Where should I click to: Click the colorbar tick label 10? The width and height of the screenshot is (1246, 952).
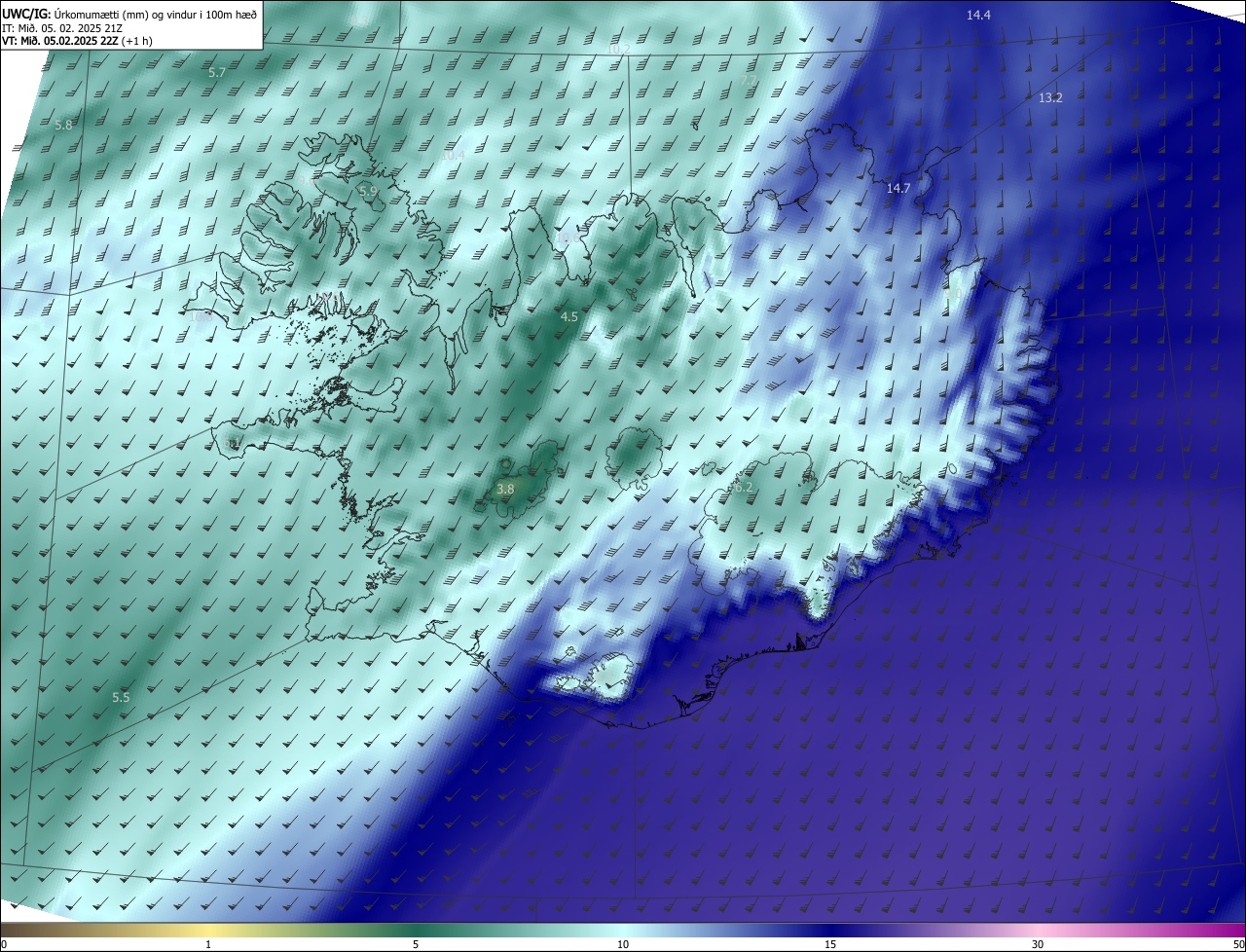(623, 944)
